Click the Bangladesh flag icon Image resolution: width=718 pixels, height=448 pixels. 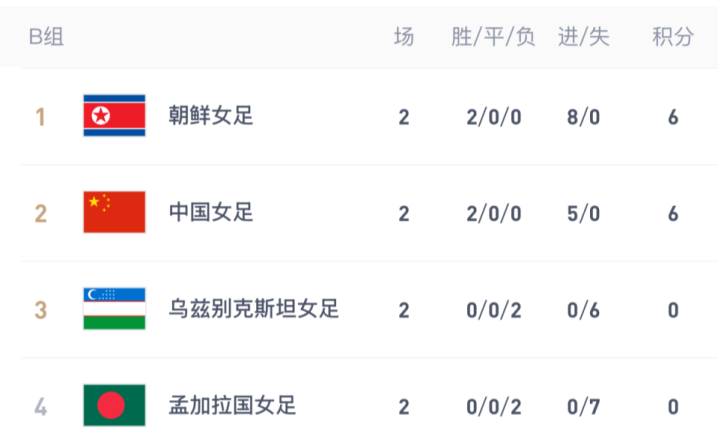point(114,406)
